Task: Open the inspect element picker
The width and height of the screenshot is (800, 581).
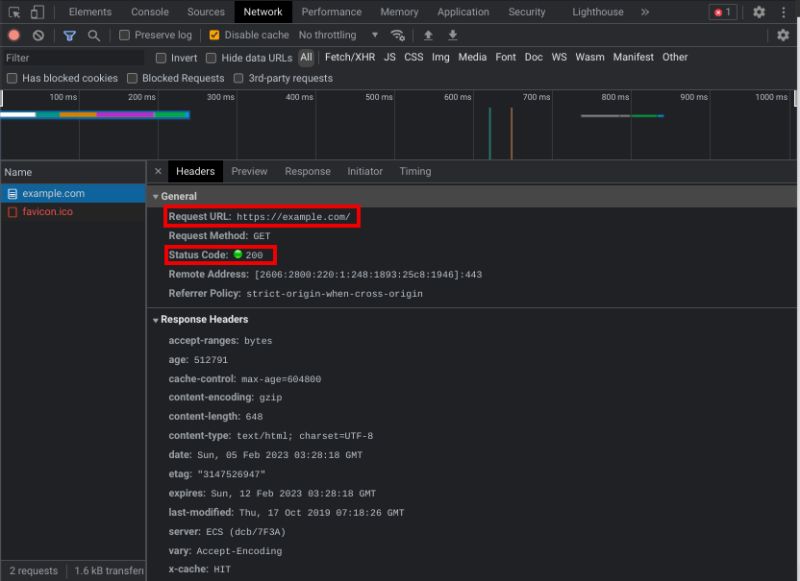Action: pos(16,12)
